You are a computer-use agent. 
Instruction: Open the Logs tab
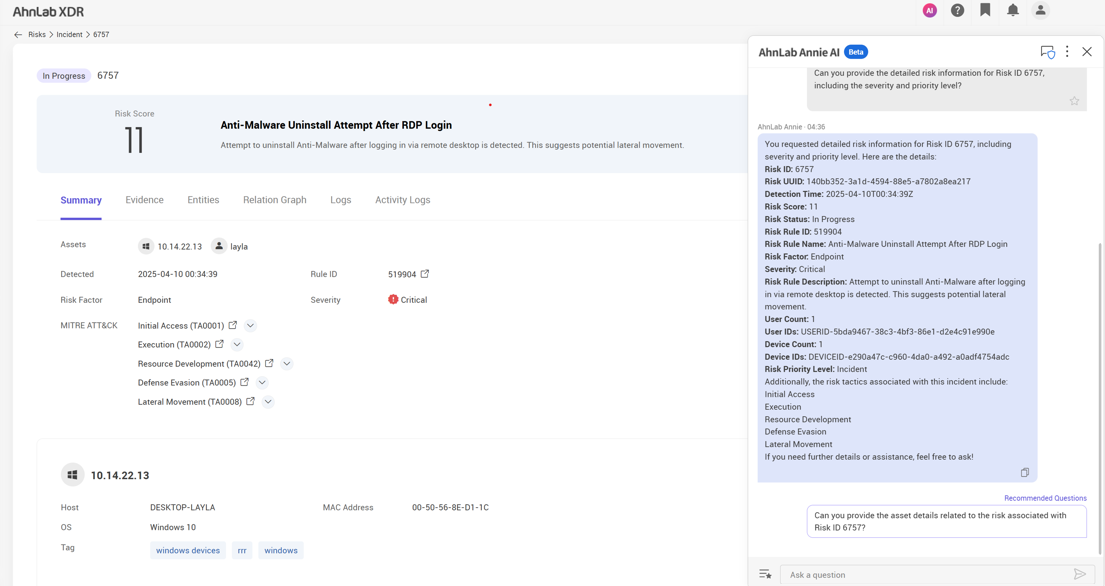coord(340,200)
